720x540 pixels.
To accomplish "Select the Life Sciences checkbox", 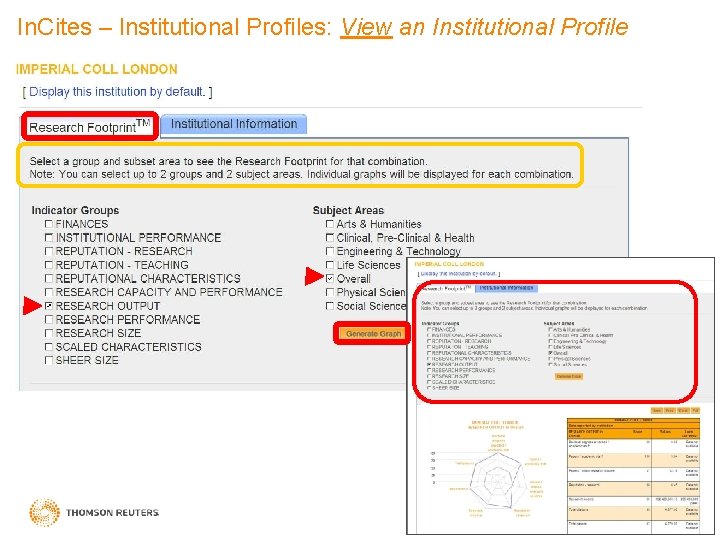I will [x=330, y=265].
